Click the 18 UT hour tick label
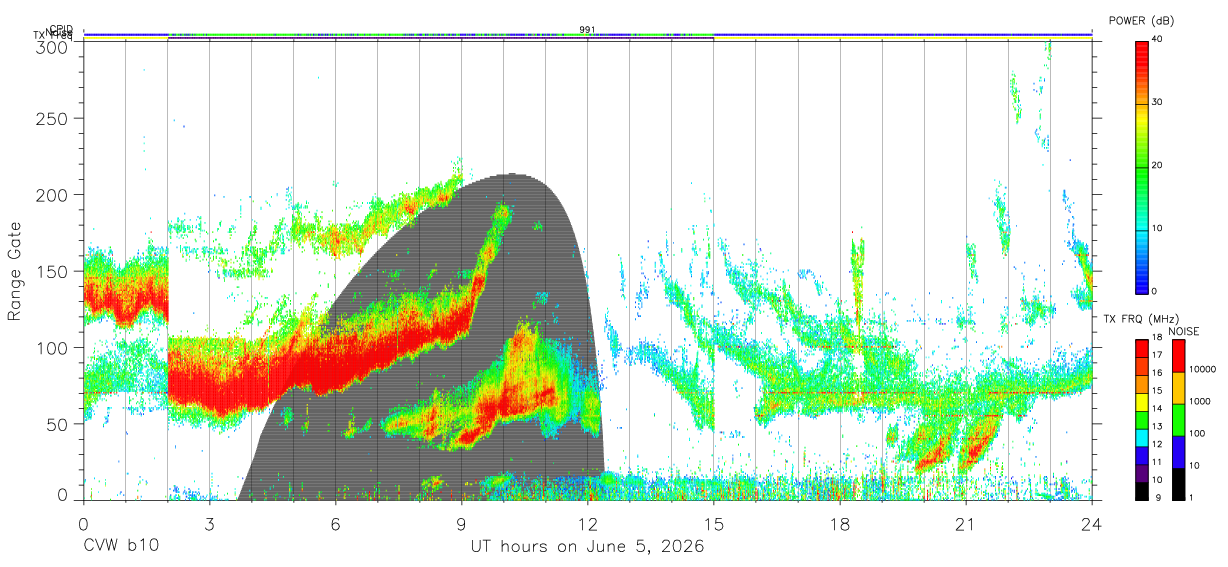1228x567 pixels. (x=840, y=523)
